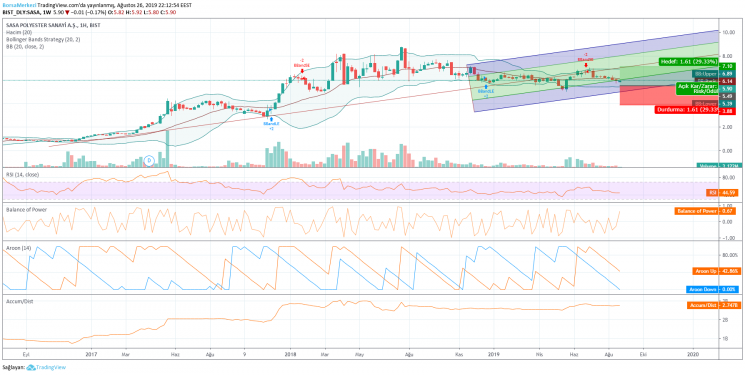Click the red BBandSE arrow near Haz 2019
Screen dimensions: 745x375
point(586,65)
